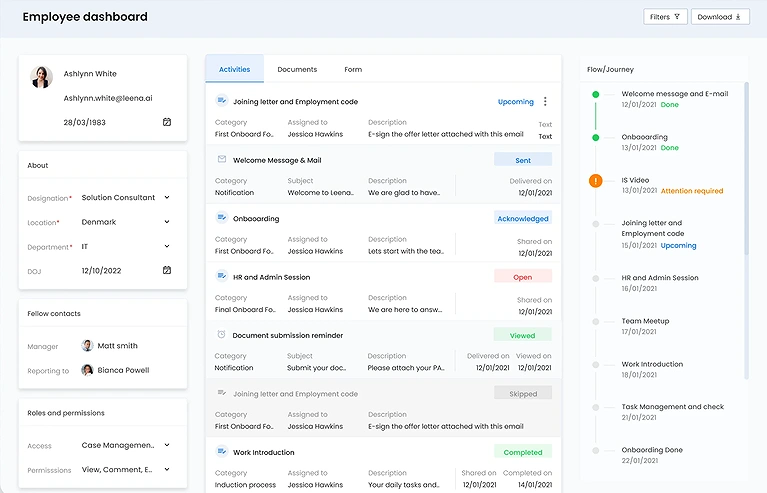Click the Skipped status badge
This screenshot has width=767, height=493.
pos(523,393)
